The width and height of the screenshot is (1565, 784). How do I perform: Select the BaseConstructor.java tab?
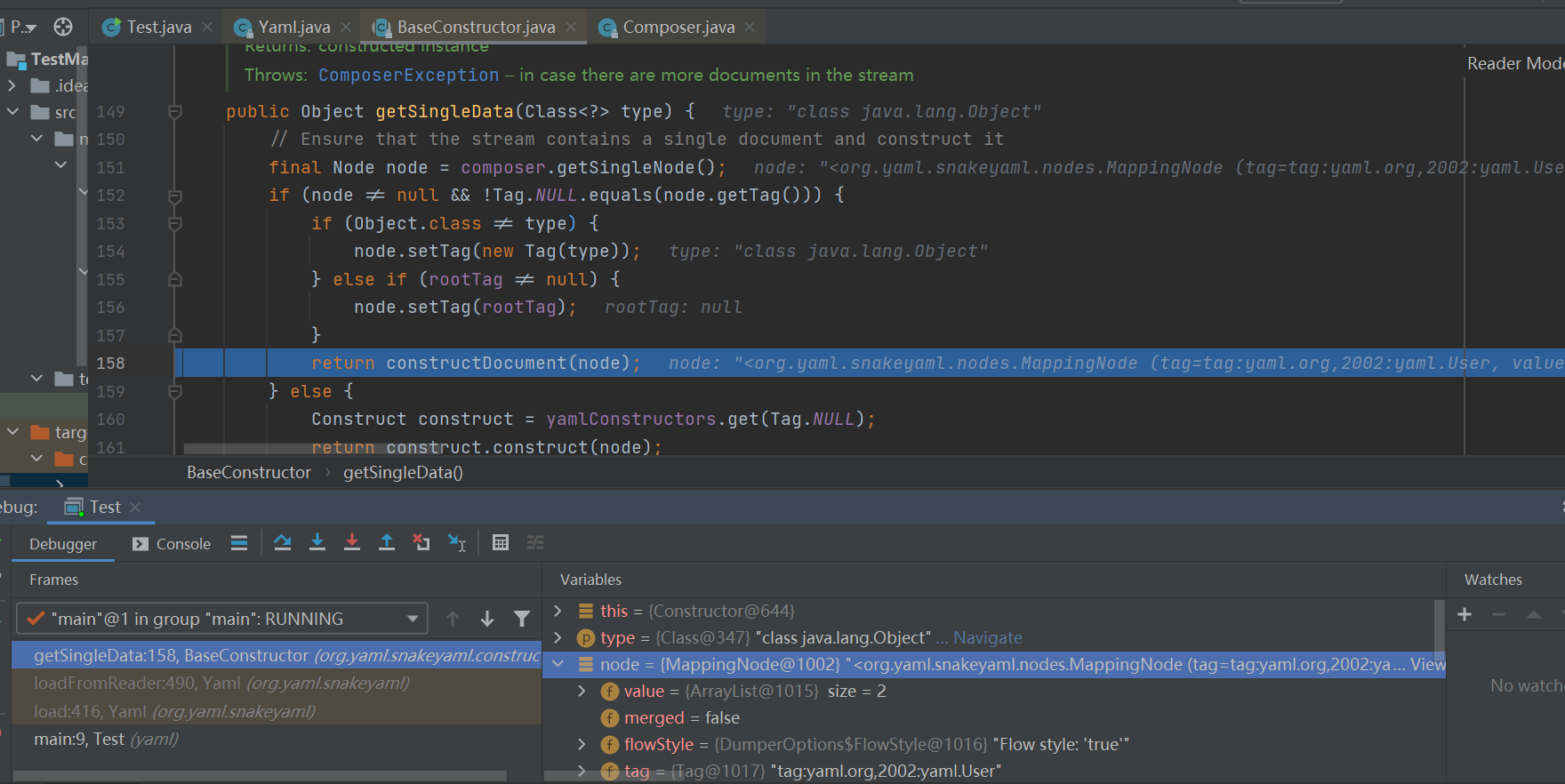[476, 27]
